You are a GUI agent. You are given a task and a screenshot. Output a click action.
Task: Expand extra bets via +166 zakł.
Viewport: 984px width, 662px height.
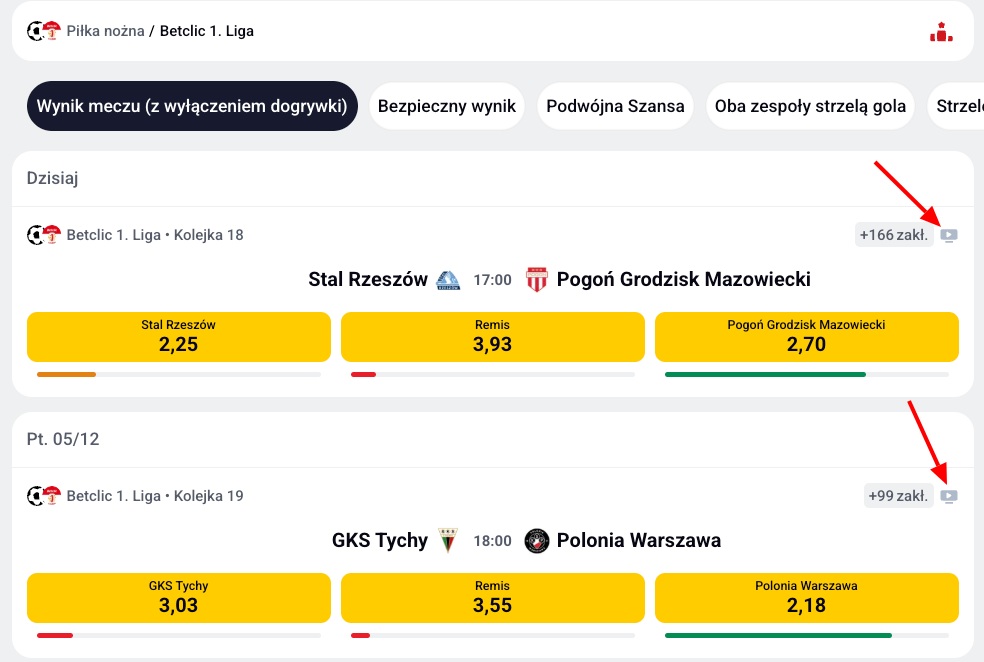tap(894, 233)
